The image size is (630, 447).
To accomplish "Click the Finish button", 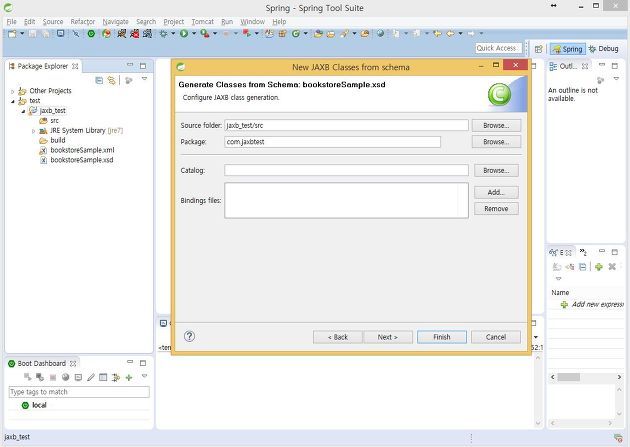I will (x=442, y=337).
